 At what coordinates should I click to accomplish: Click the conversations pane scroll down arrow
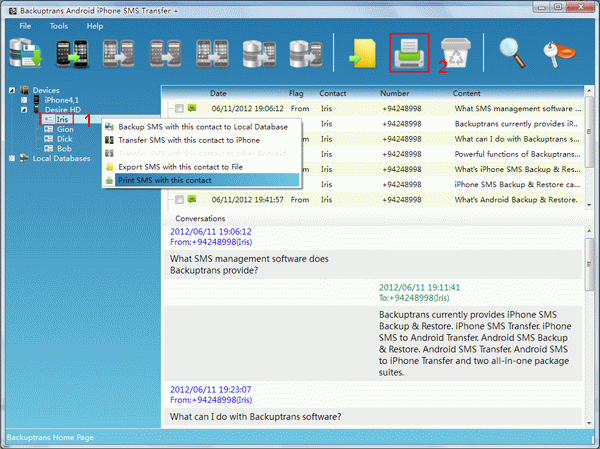point(589,423)
